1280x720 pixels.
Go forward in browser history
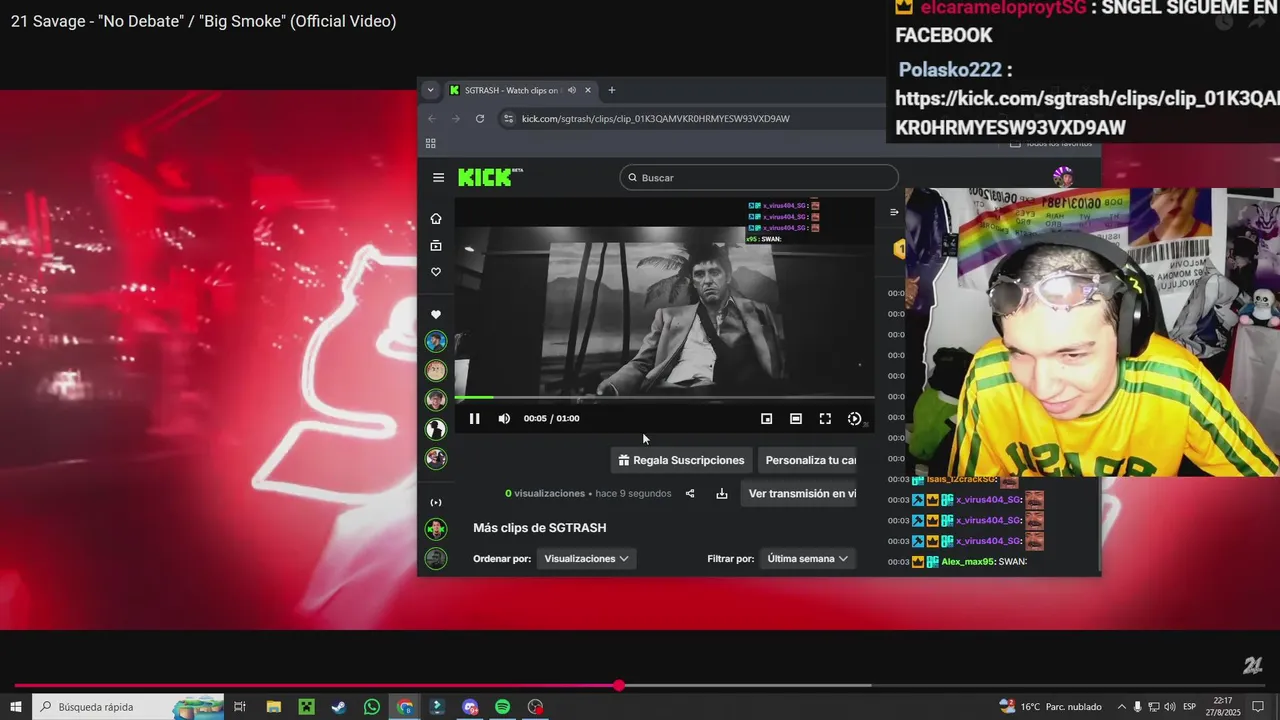pos(456,119)
